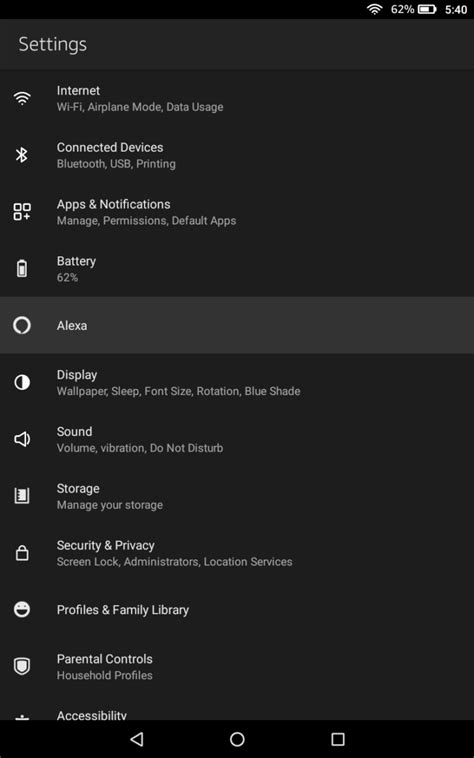Tap the Security & Privacy lock icon
Screen dimensions: 474x758
(22, 553)
